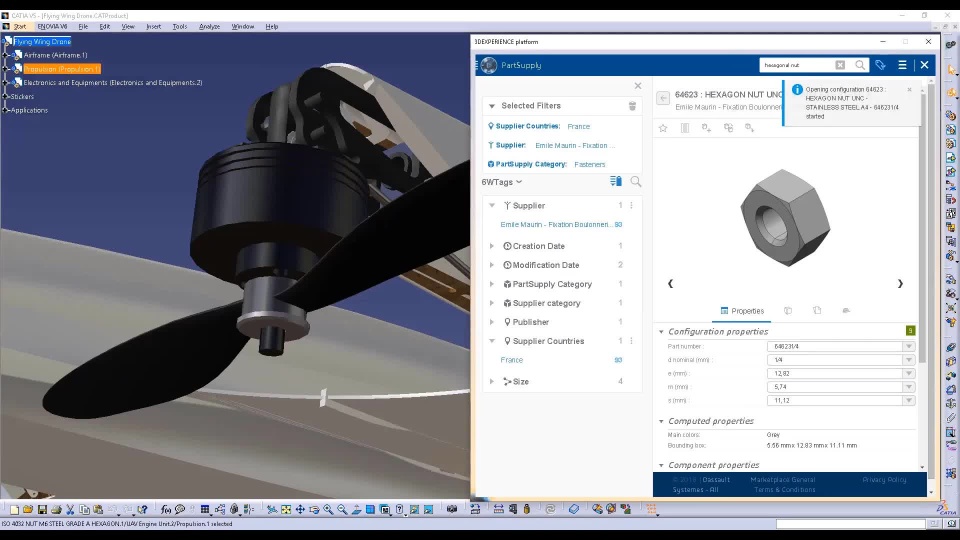Screen dimensions: 960x540
Task: Click the hexagonal nut search field
Action: point(797,65)
